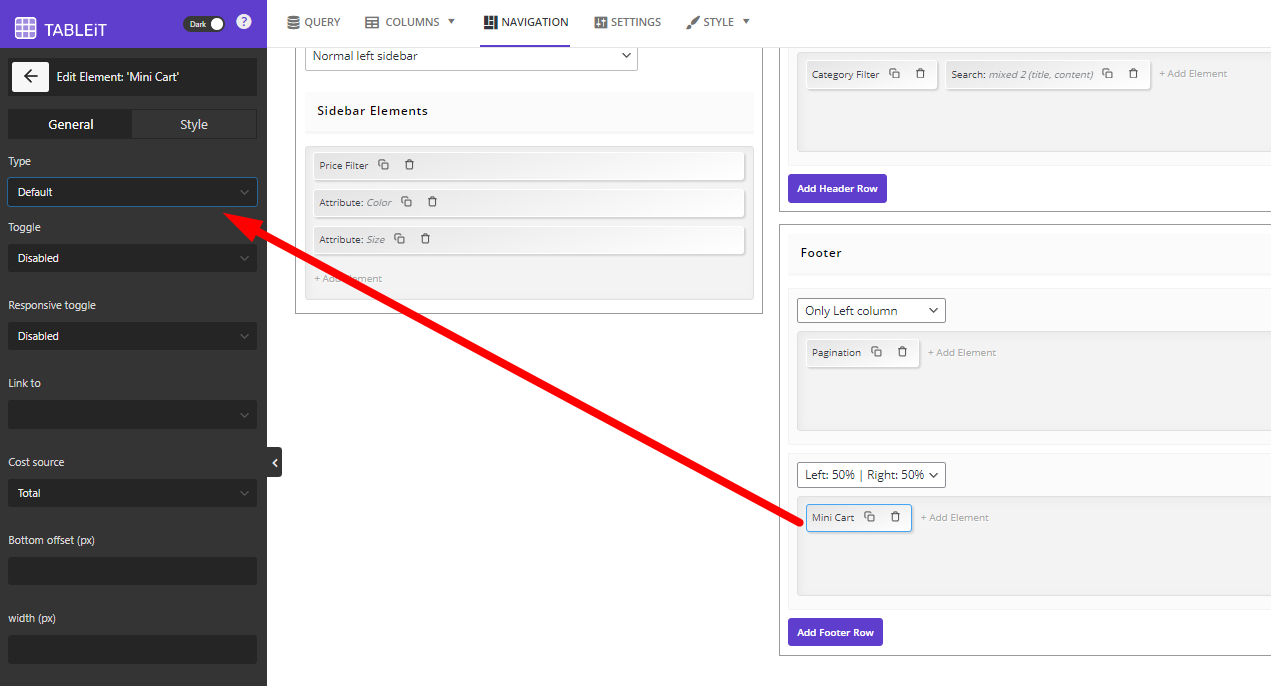This screenshot has width=1271, height=686.
Task: Expand the Normal left sidebar dropdown
Action: pos(471,57)
